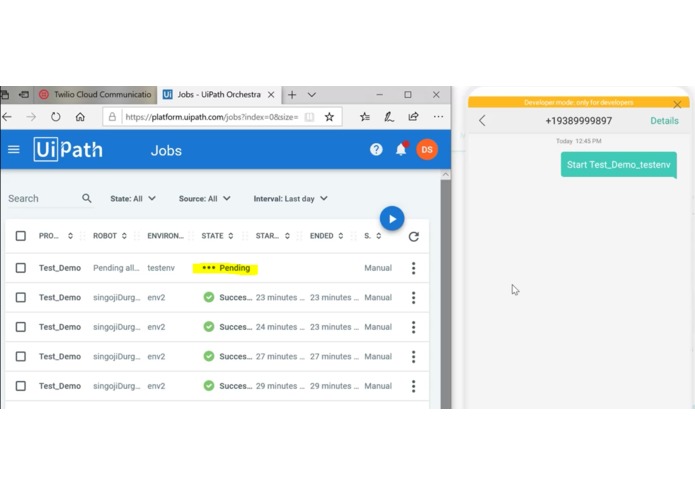Go to the browser home page
This screenshot has width=695, height=494.
[80, 117]
